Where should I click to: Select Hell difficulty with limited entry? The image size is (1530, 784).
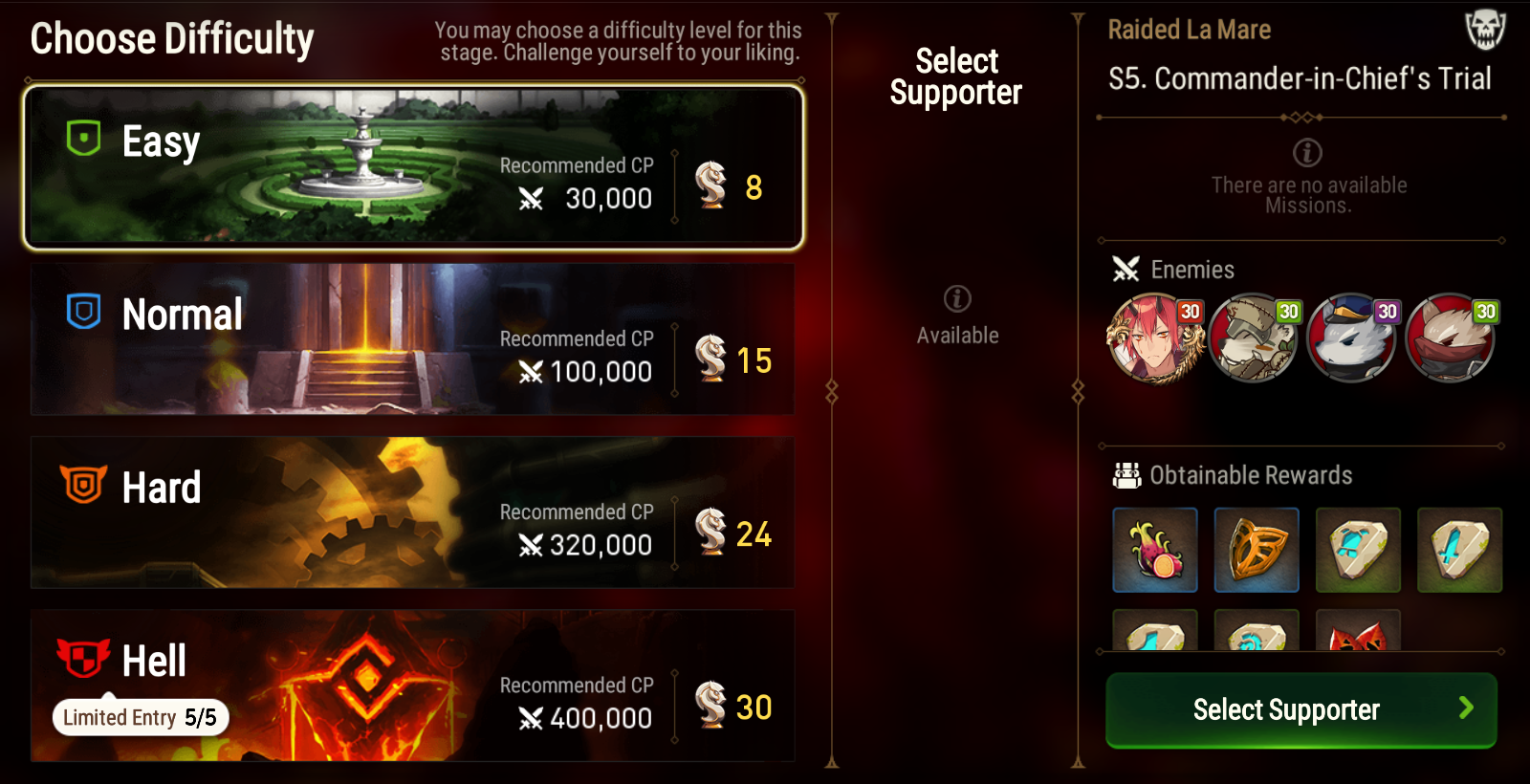click(x=412, y=686)
